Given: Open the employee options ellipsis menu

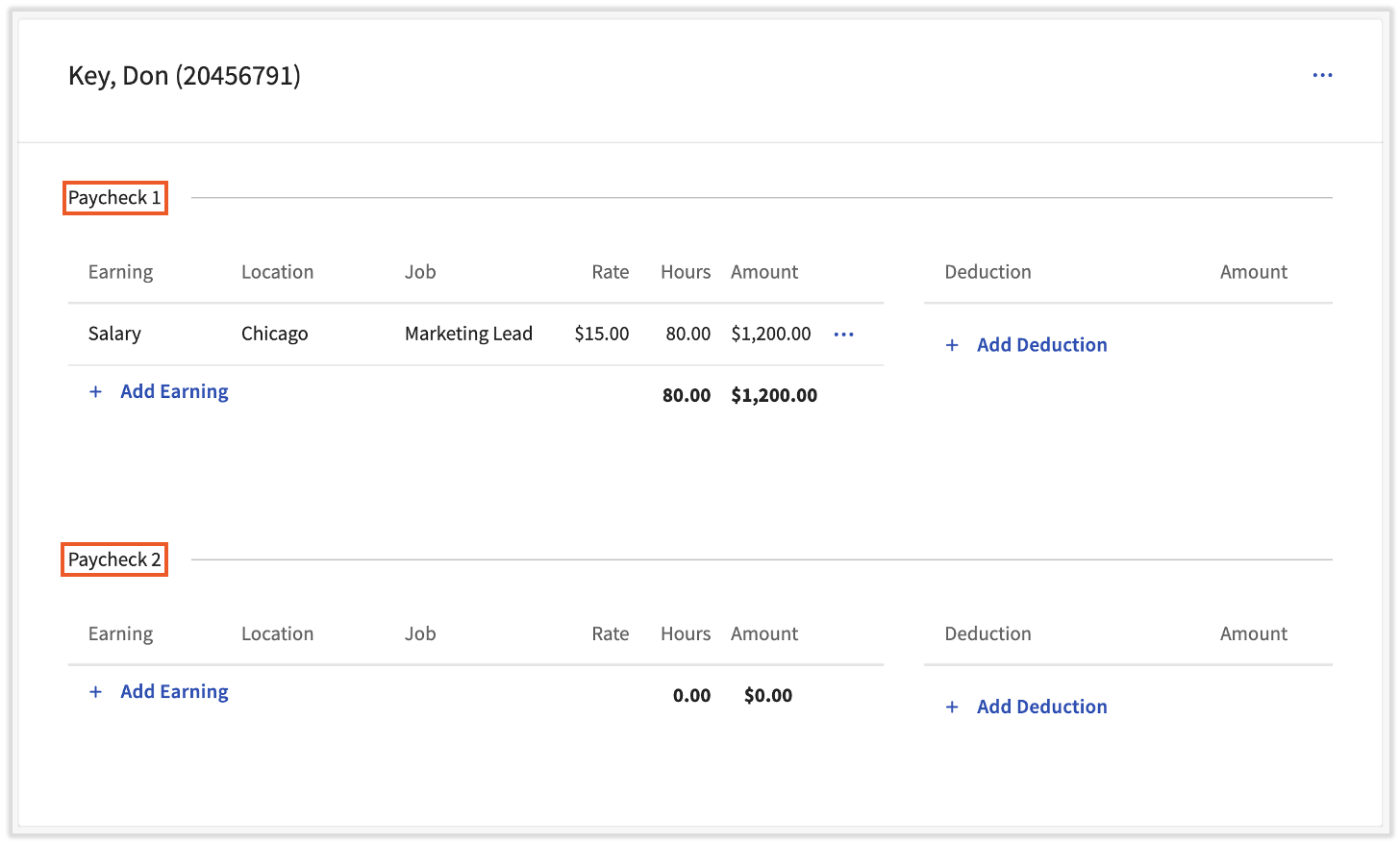Looking at the screenshot, I should pyautogui.click(x=1322, y=75).
